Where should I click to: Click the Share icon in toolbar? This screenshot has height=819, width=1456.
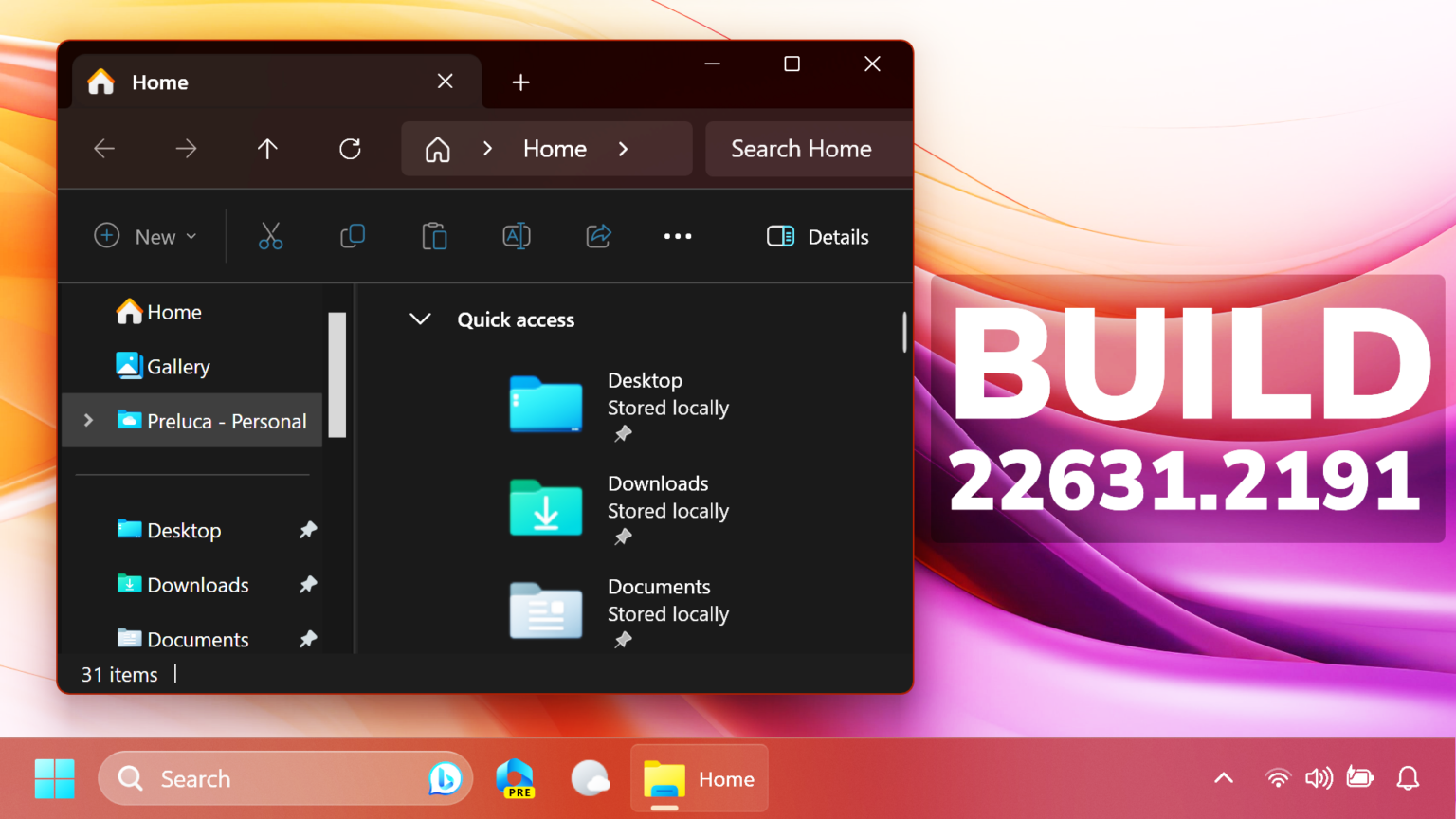coord(598,236)
